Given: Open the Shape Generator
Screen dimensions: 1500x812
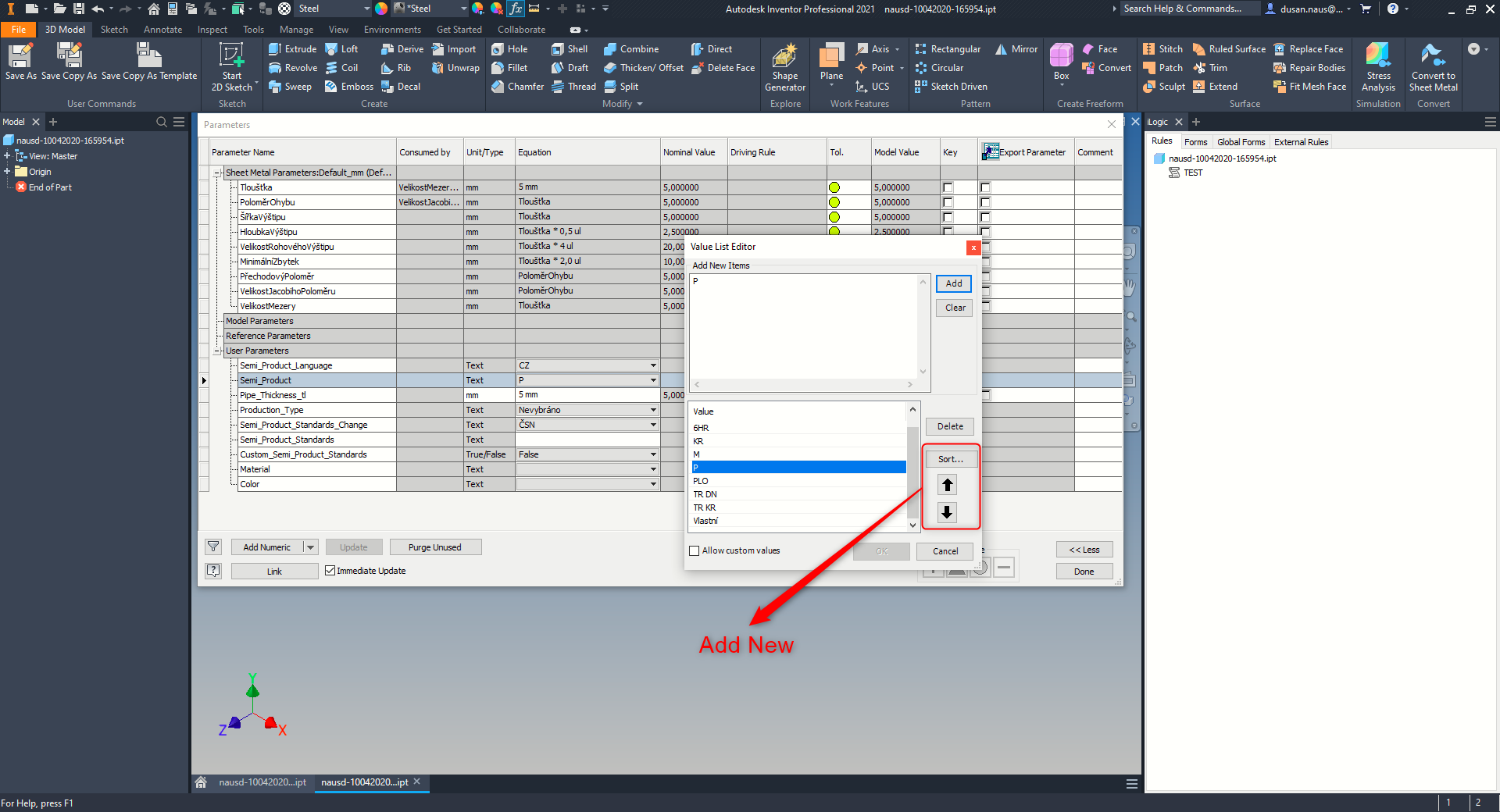Looking at the screenshot, I should coord(784,67).
